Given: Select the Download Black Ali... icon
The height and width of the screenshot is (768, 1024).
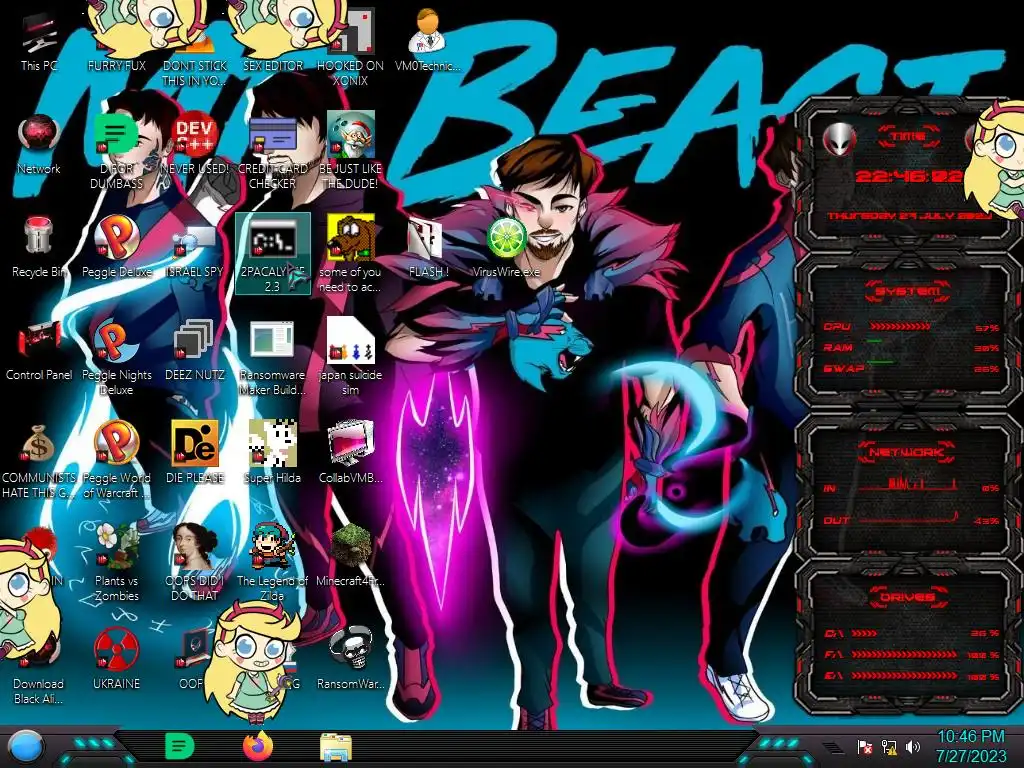Looking at the screenshot, I should pyautogui.click(x=39, y=666).
